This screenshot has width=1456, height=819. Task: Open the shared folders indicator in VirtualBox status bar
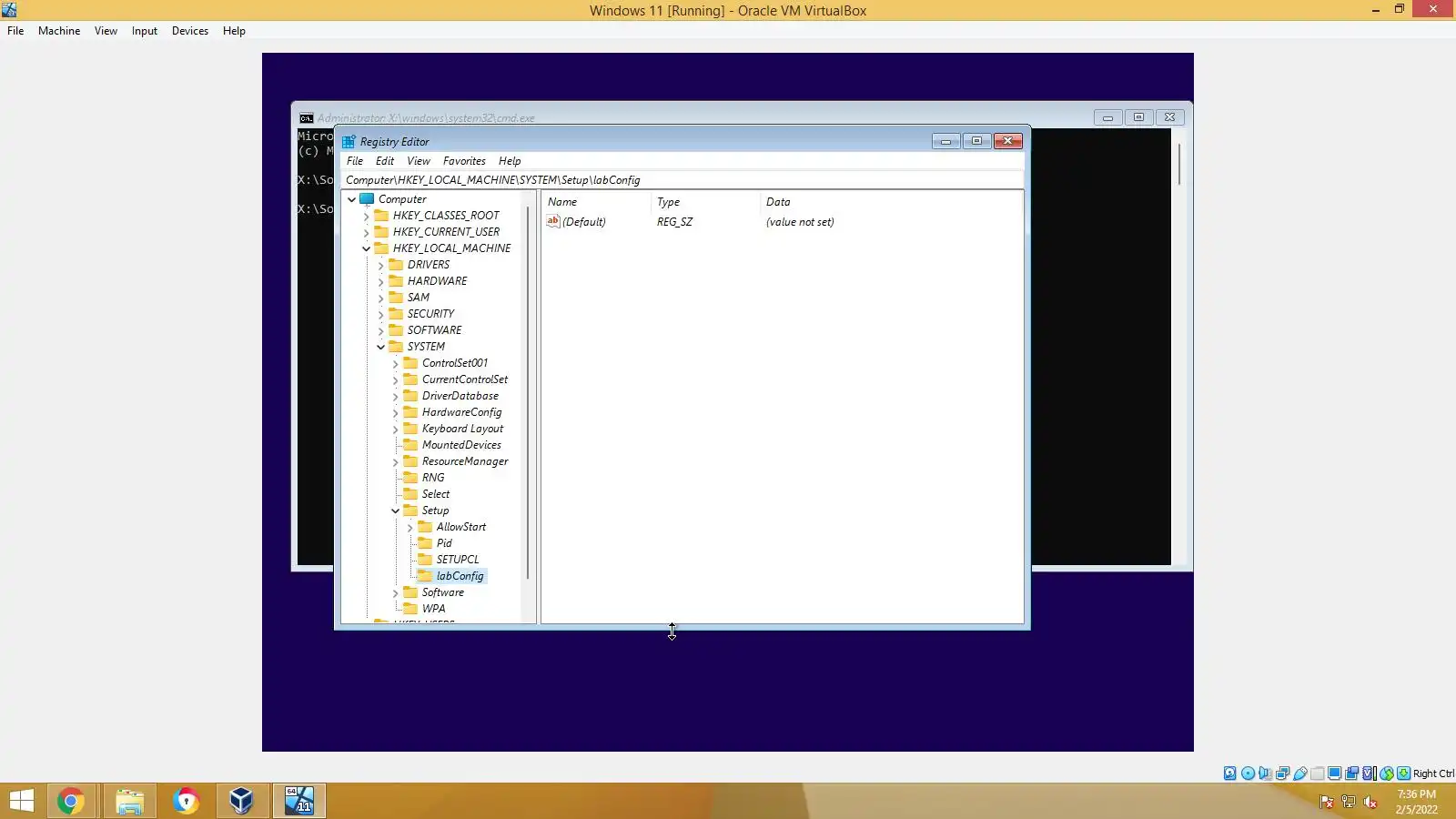(x=1317, y=773)
